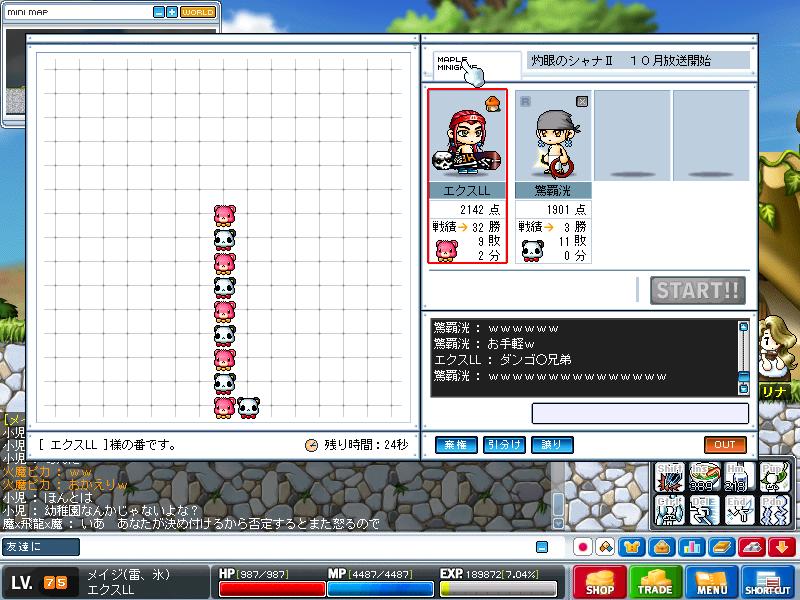Screen dimensions: 800x600
Task: Click the pink circle icon in bottom bar
Action: (583, 547)
